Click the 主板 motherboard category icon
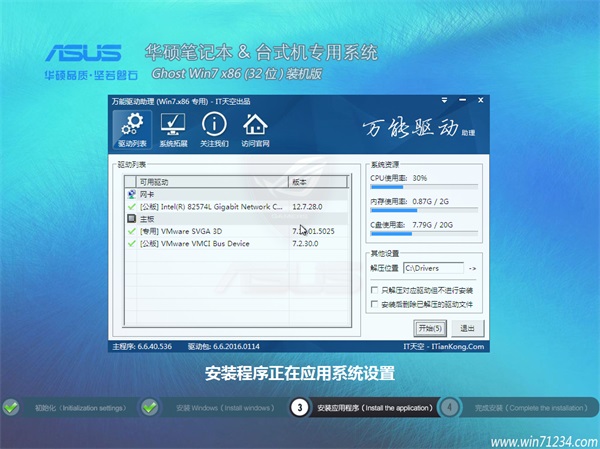600x449 pixels. 132,218
